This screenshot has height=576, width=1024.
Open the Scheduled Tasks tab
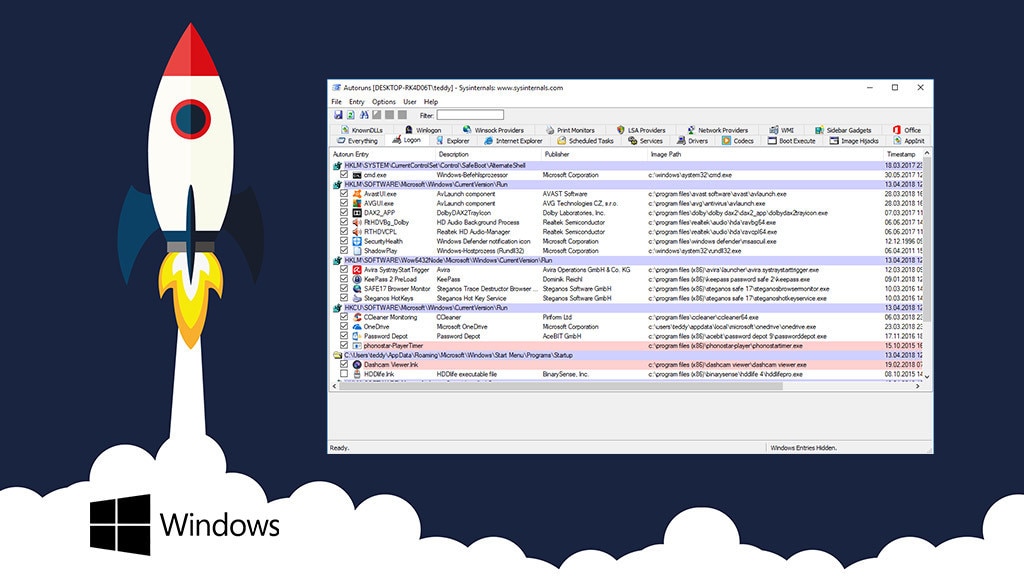[590, 141]
